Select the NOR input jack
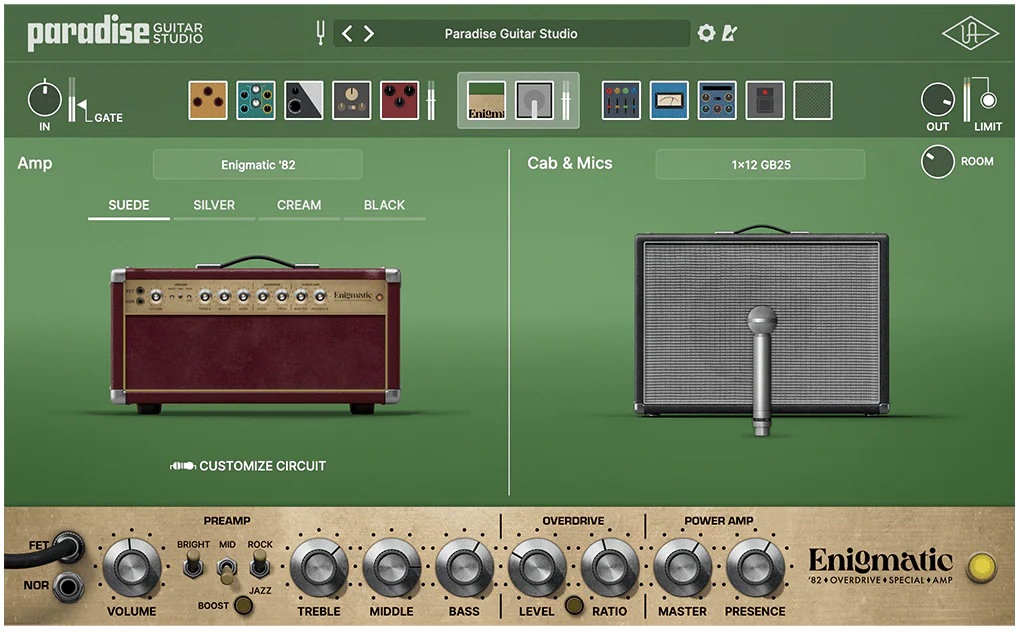This screenshot has height=632, width=1016. tap(68, 587)
